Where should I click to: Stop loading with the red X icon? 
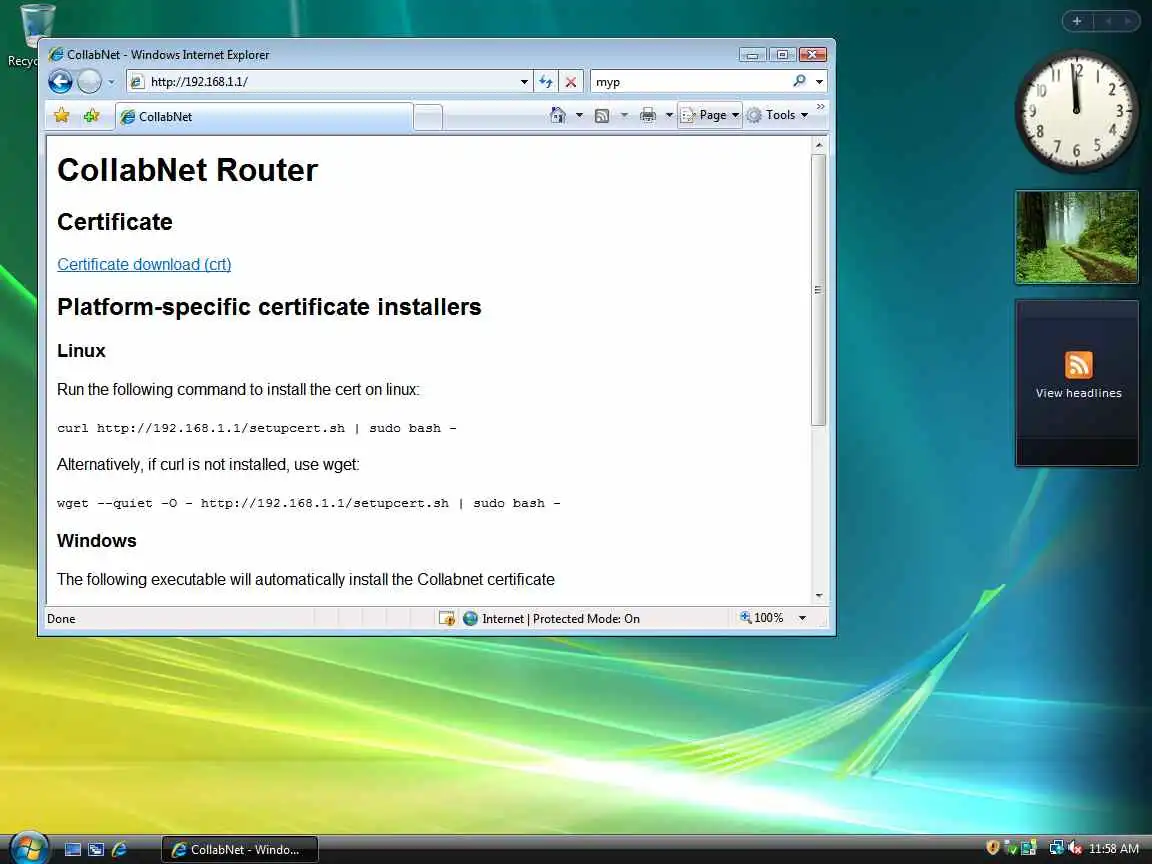571,82
